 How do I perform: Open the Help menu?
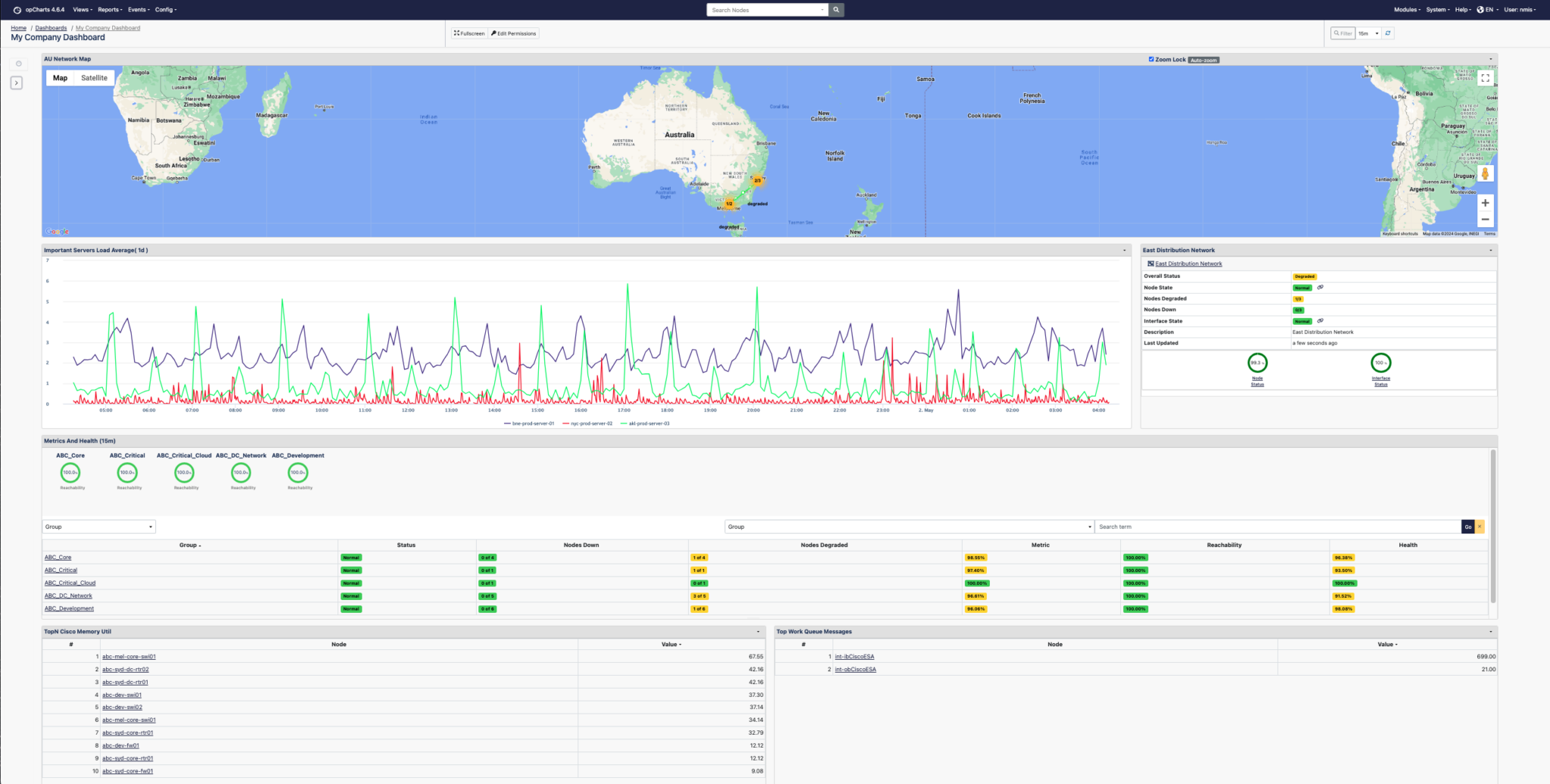point(1463,10)
